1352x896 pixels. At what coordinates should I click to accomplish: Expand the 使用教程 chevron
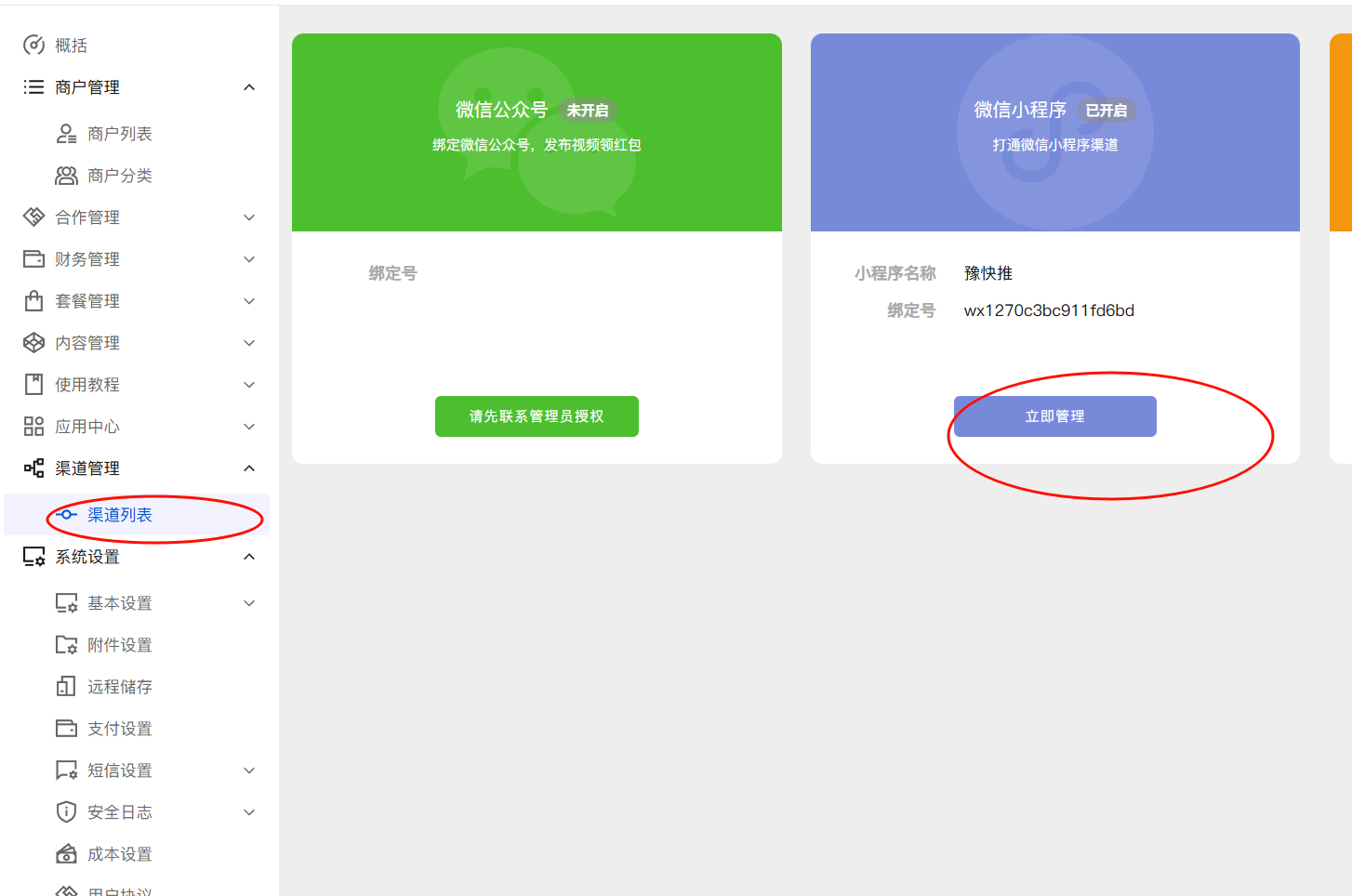coord(249,384)
